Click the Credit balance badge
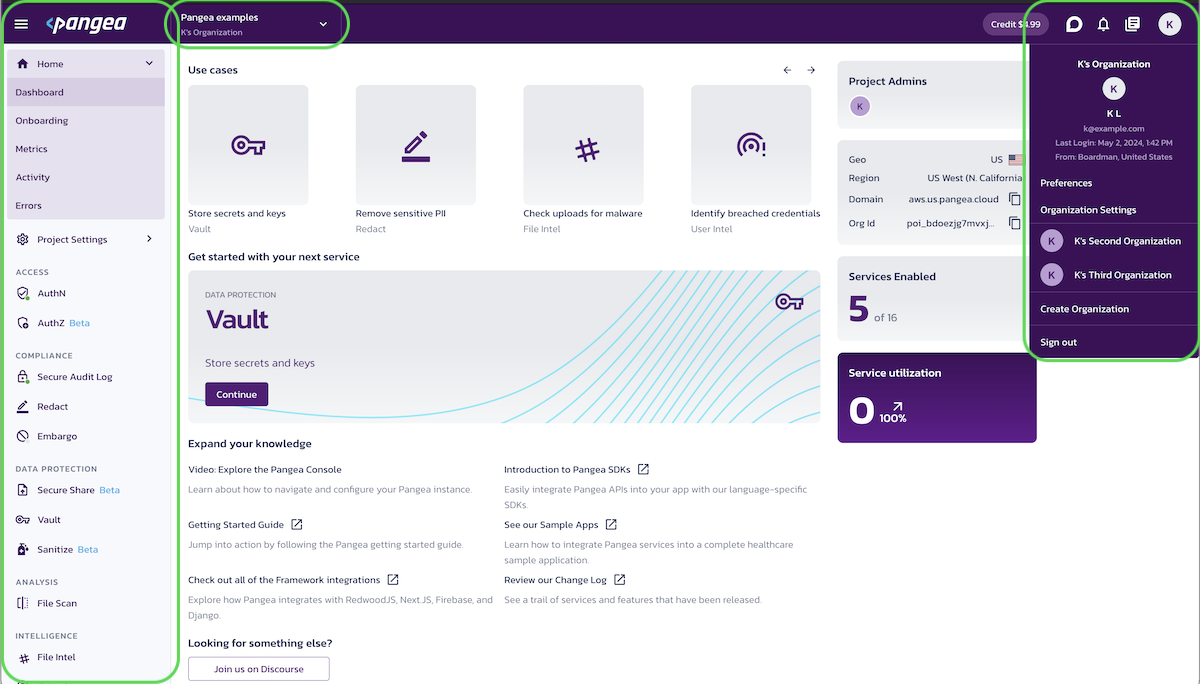The width and height of the screenshot is (1200, 684). coord(1016,24)
